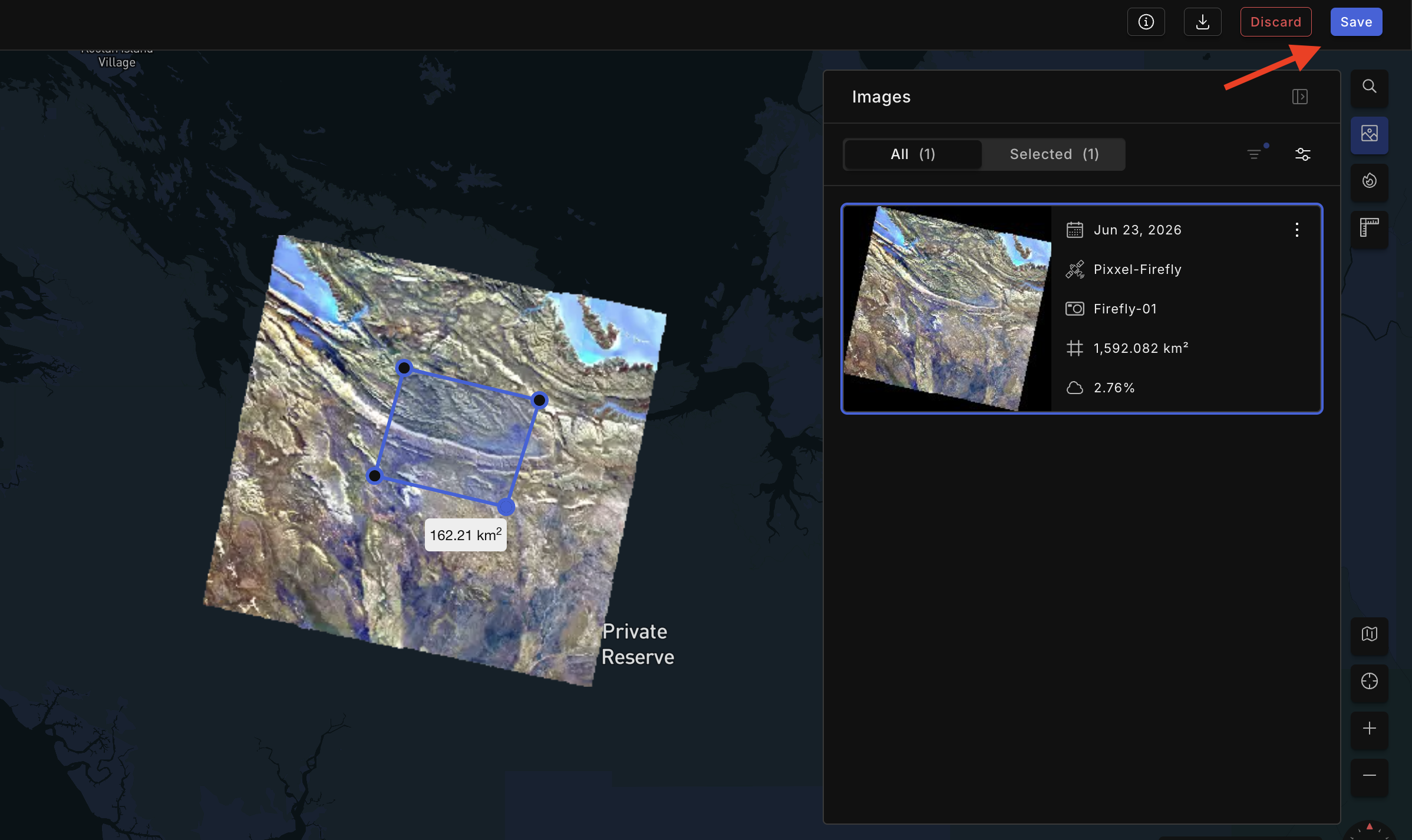
Task: Click the highlighted blue polygon vertex handle
Action: (x=506, y=507)
